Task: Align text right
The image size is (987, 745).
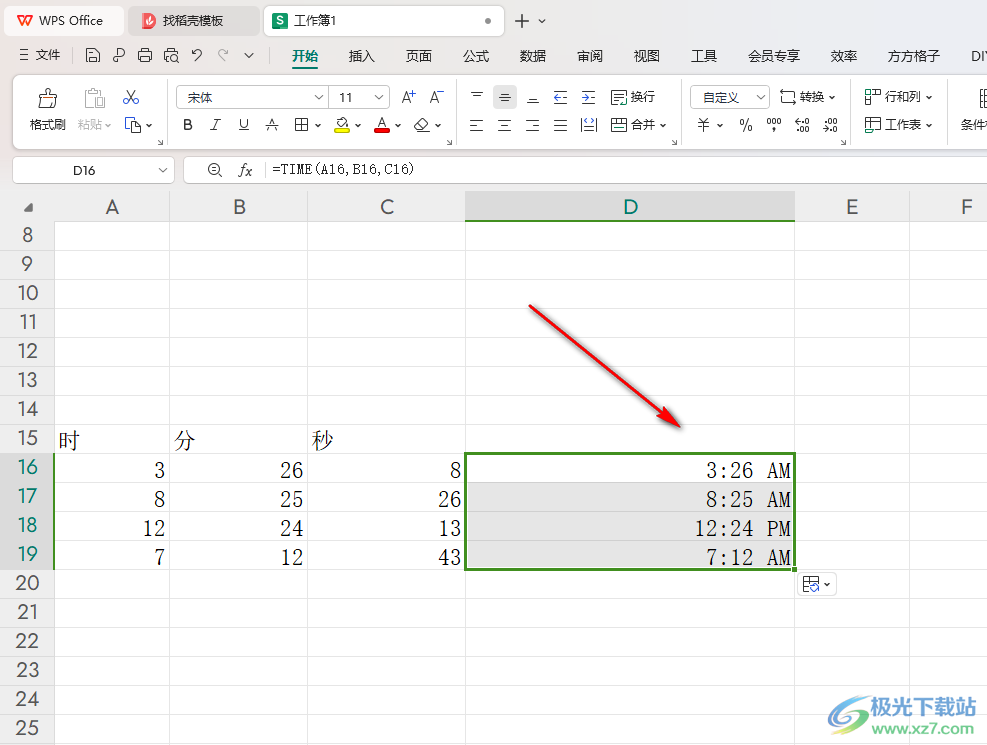Action: tap(533, 125)
